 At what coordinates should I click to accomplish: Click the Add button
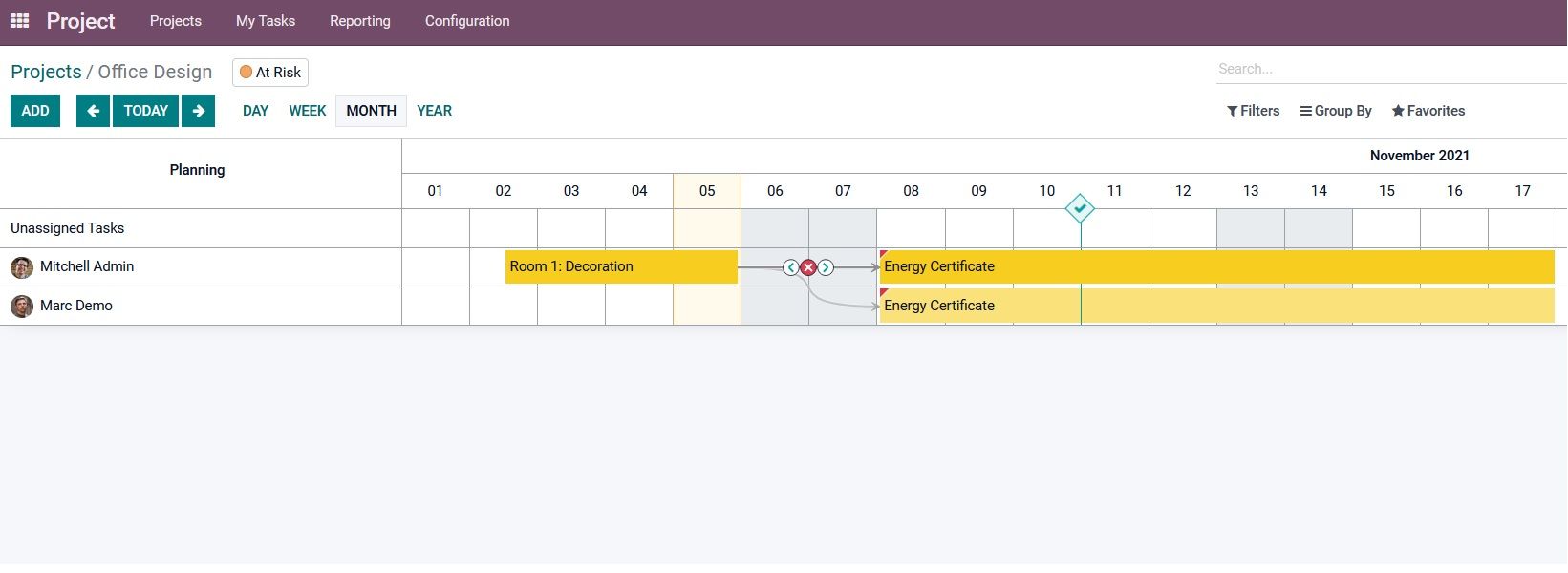(35, 111)
